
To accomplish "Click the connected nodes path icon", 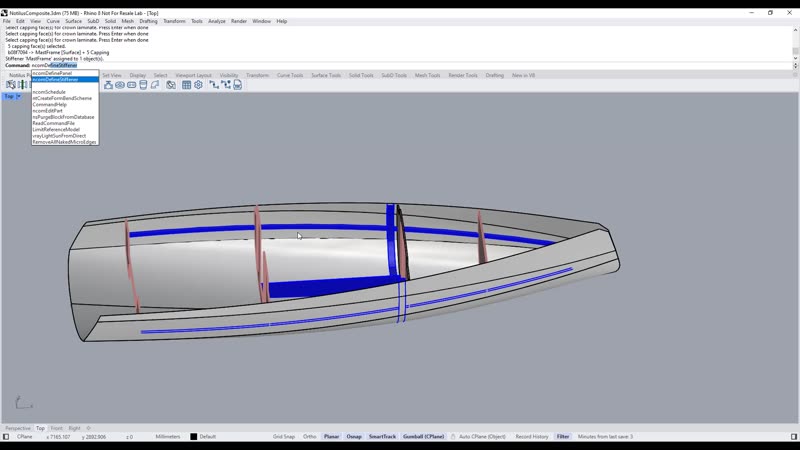I will tap(214, 85).
